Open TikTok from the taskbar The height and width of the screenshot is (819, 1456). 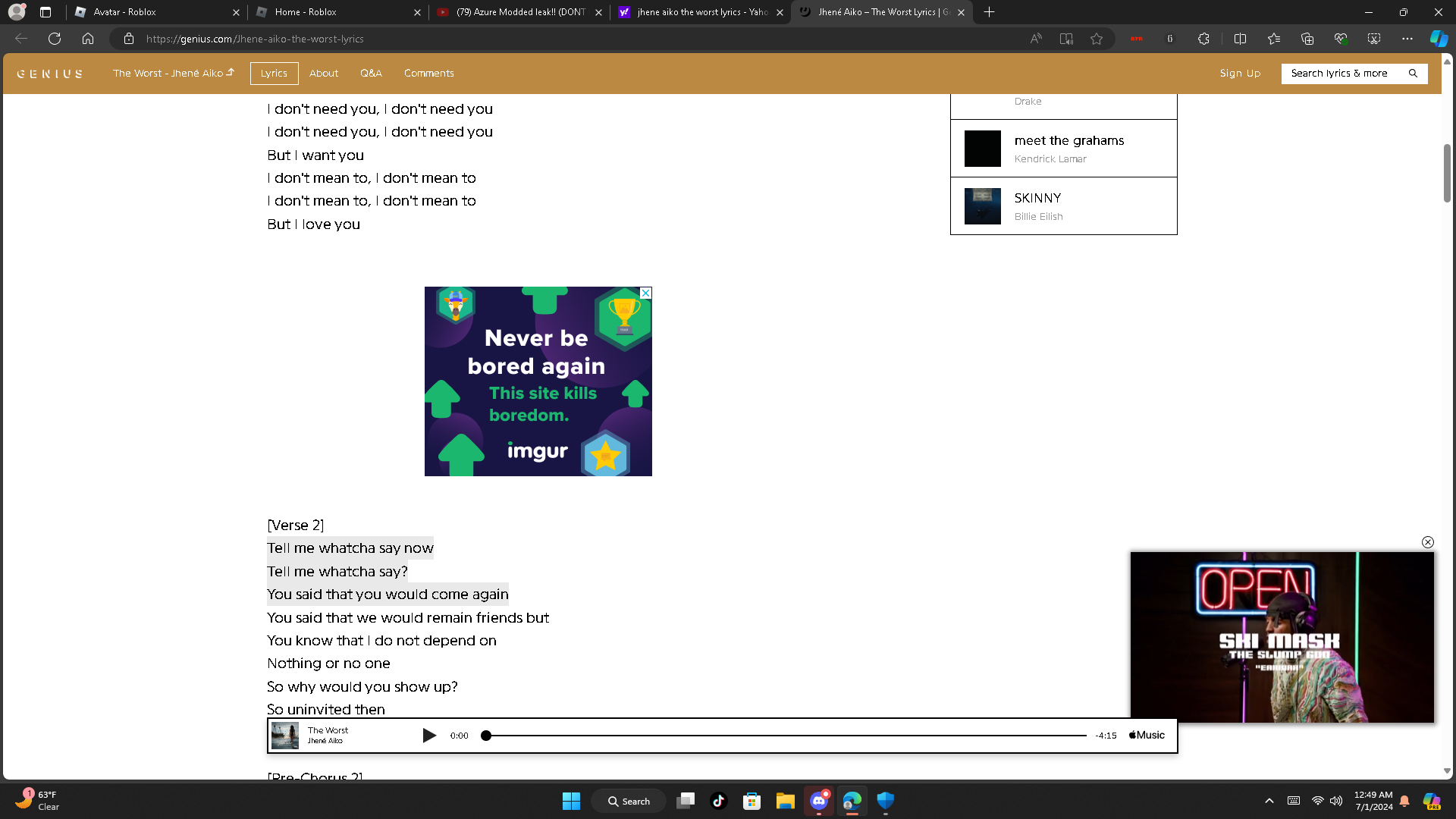click(x=718, y=801)
